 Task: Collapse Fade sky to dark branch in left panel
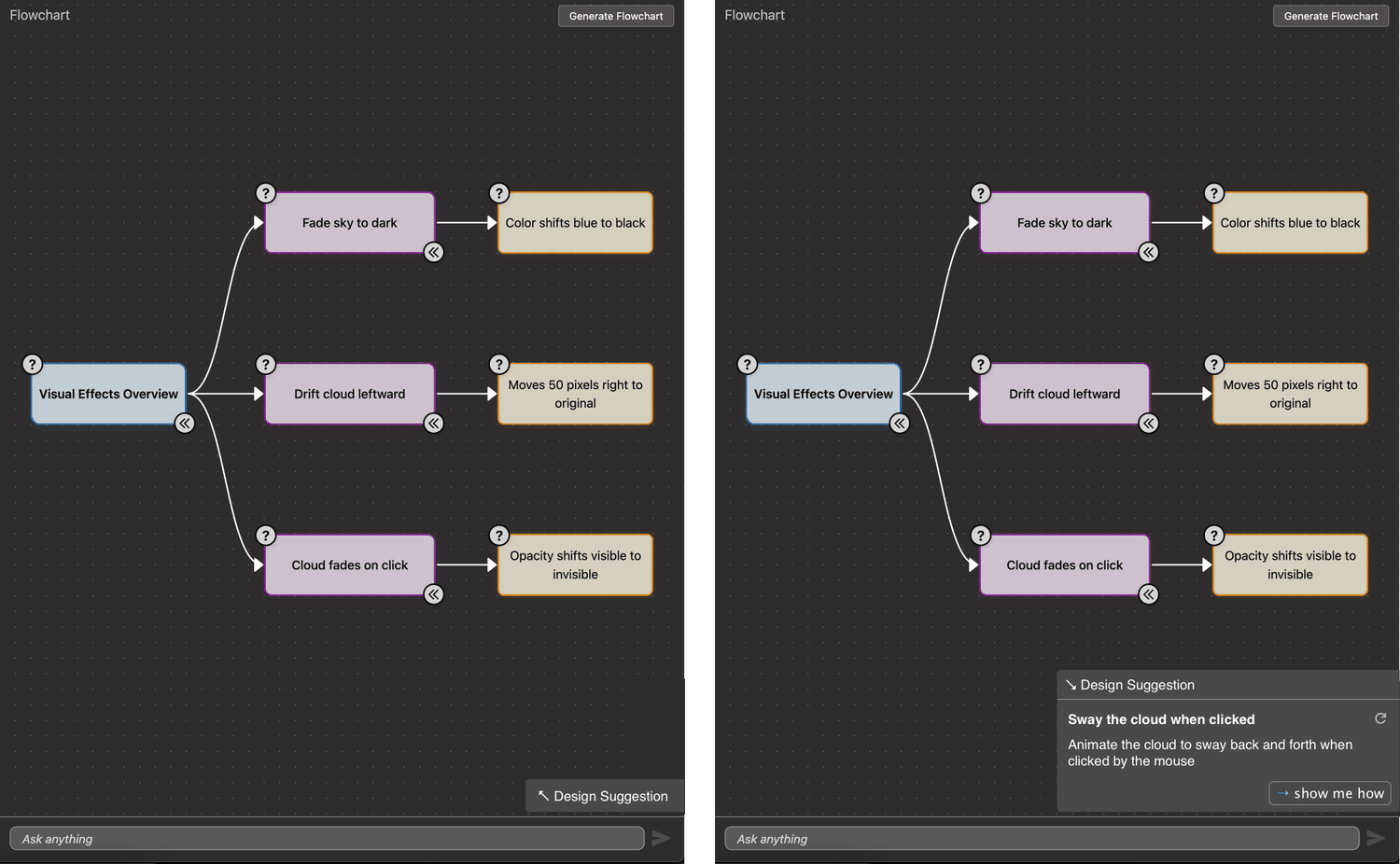pyautogui.click(x=434, y=252)
